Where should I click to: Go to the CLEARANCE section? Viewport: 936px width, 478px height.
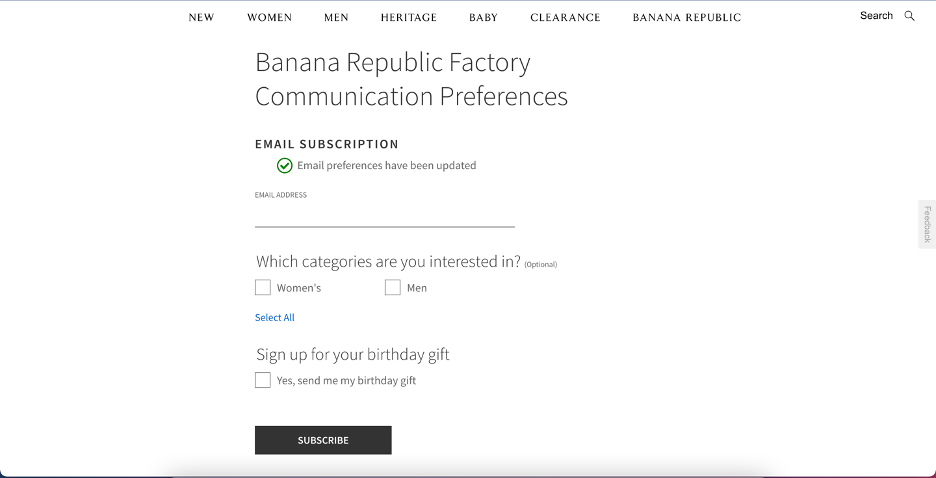click(x=565, y=17)
